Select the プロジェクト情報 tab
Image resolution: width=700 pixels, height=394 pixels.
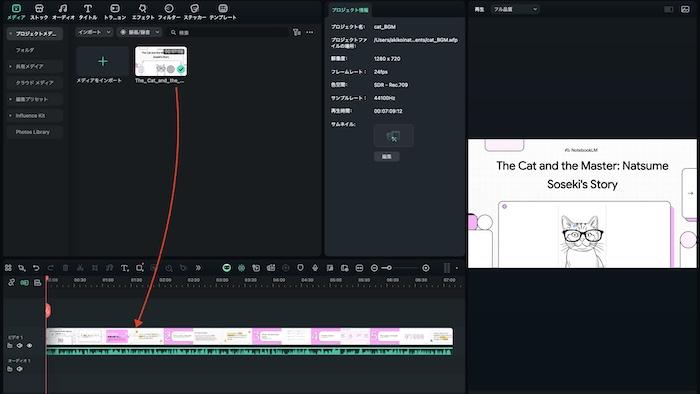(350, 10)
